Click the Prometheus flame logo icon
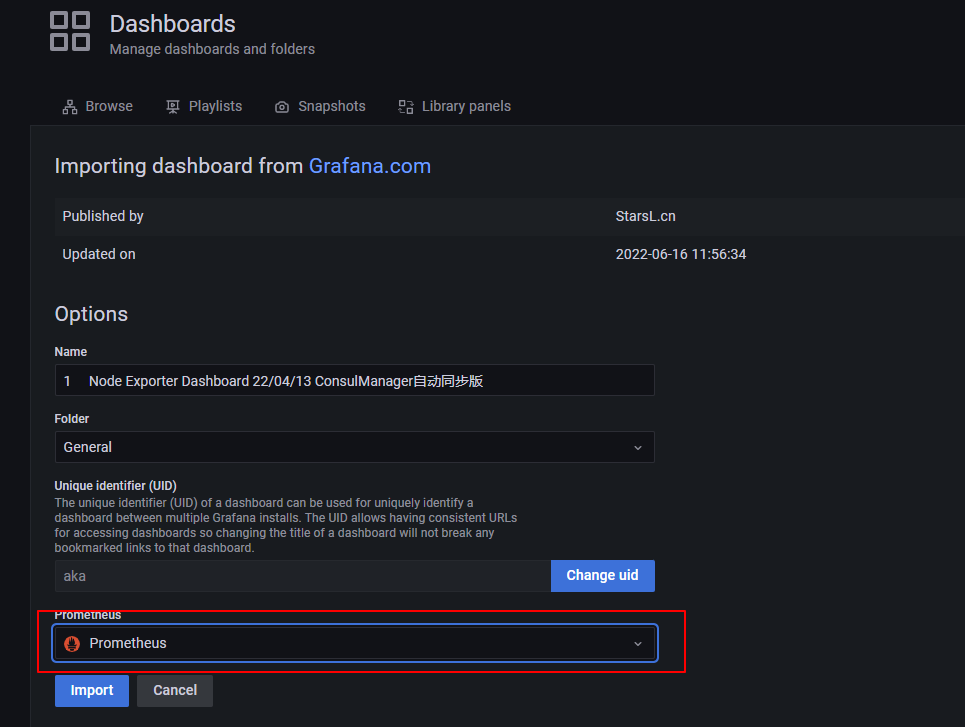 [72, 644]
